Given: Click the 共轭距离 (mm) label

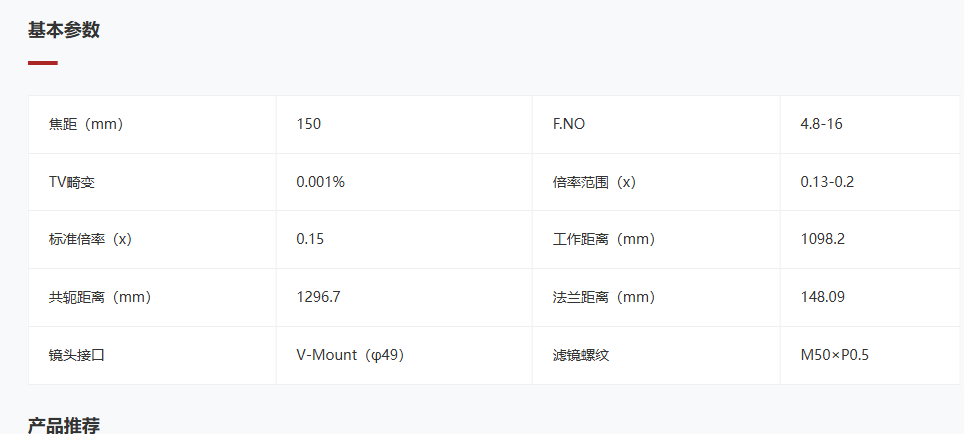Looking at the screenshot, I should pos(100,297).
